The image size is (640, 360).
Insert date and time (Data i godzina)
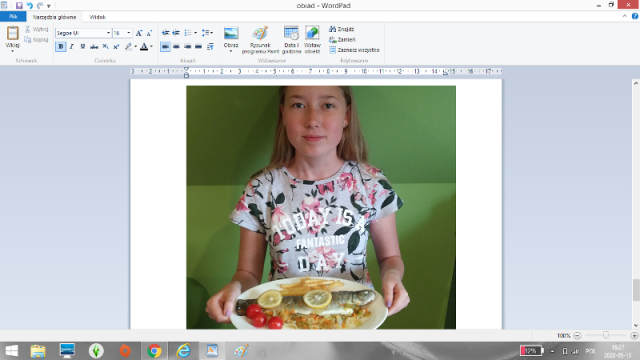point(291,40)
